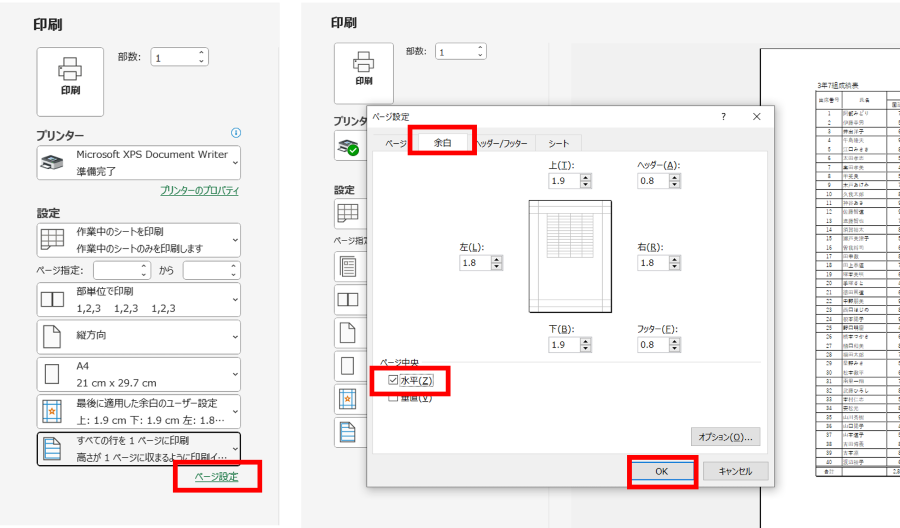Click the orientation page icon in right panel
Image resolution: width=900 pixels, height=528 pixels.
[x=348, y=333]
